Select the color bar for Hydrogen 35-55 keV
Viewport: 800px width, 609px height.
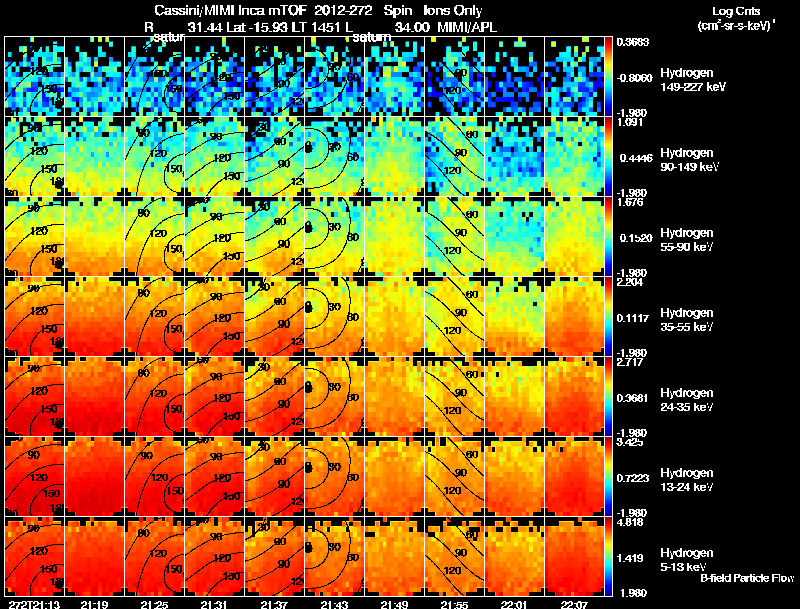(x=609, y=317)
